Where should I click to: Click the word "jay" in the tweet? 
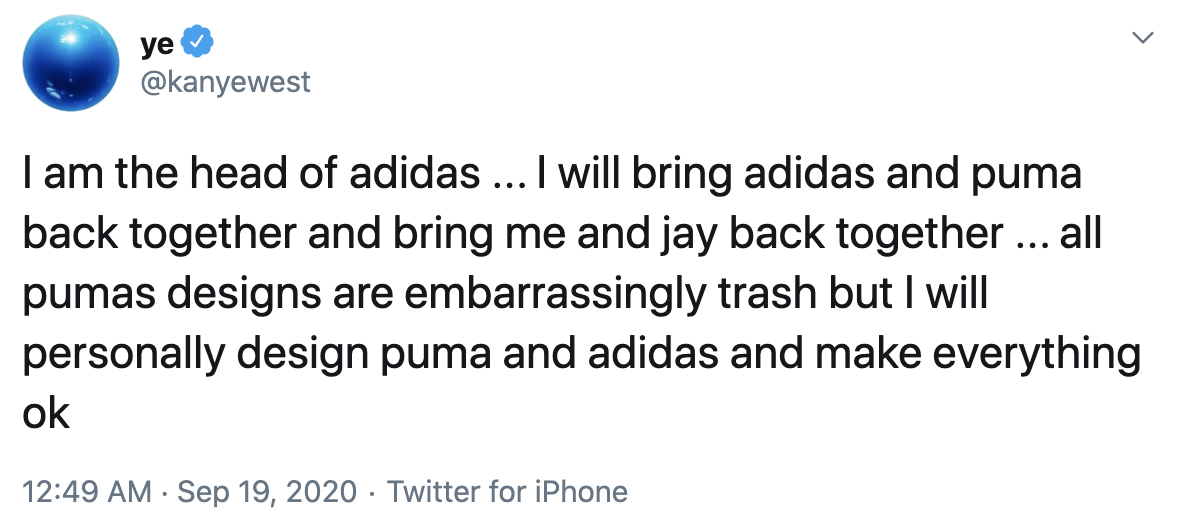(x=713, y=235)
